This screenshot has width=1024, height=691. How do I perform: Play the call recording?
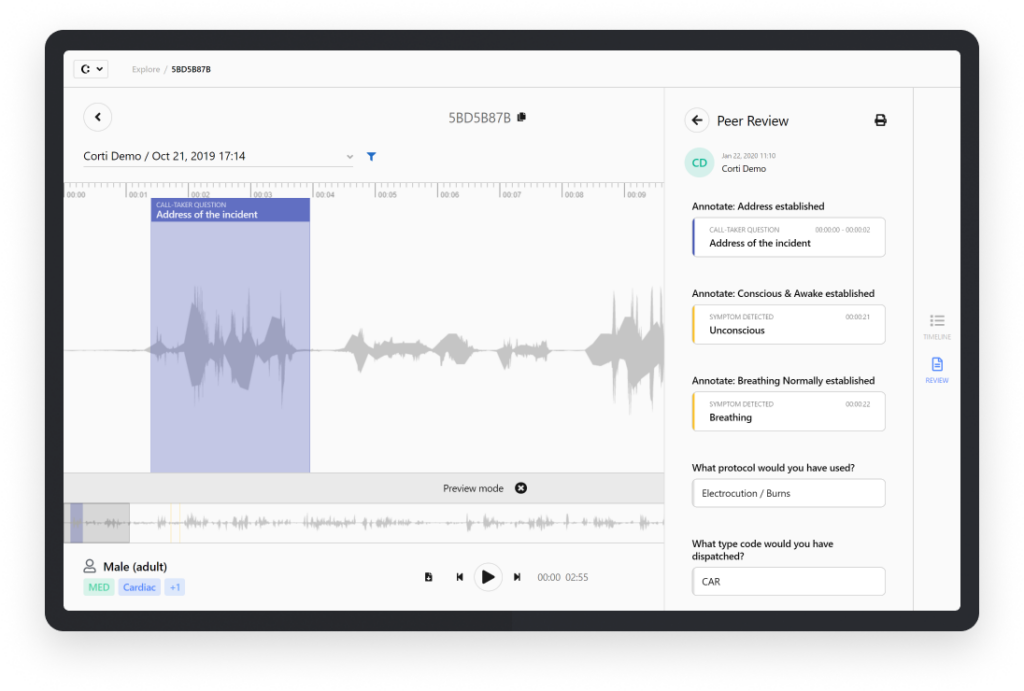pyautogui.click(x=488, y=577)
